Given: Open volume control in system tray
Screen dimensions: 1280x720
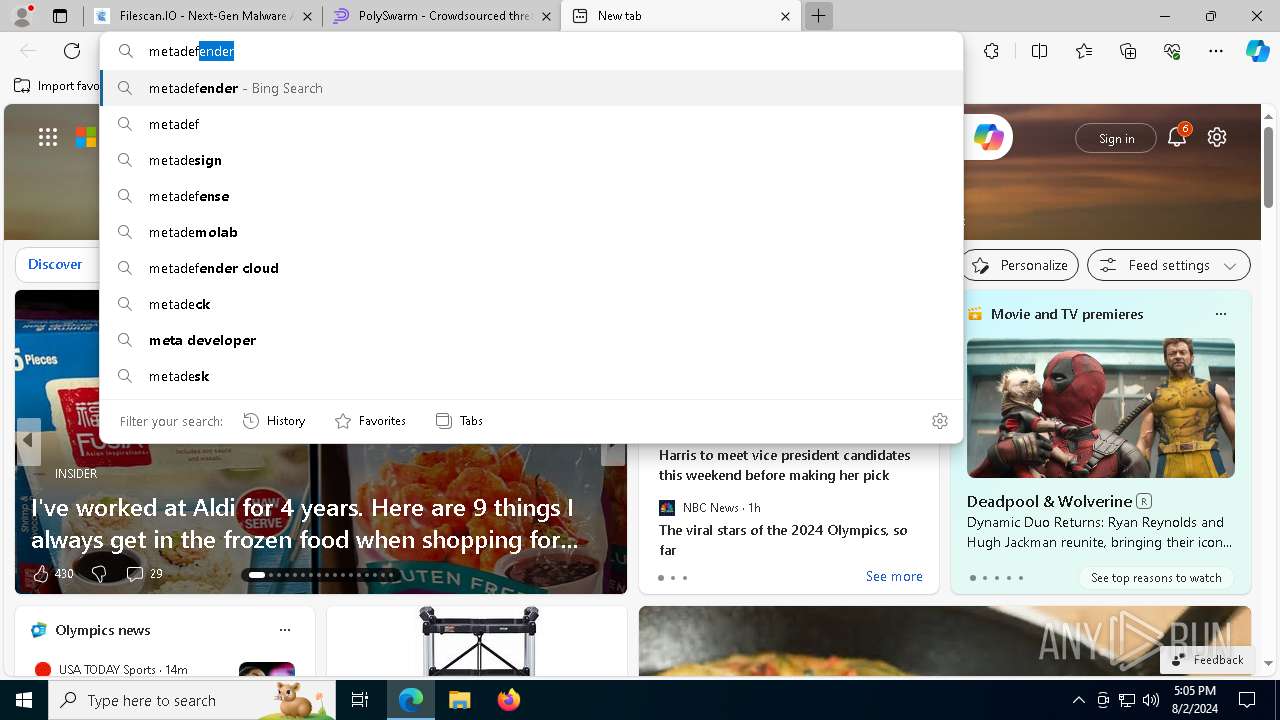Looking at the screenshot, I should (x=1151, y=700).
